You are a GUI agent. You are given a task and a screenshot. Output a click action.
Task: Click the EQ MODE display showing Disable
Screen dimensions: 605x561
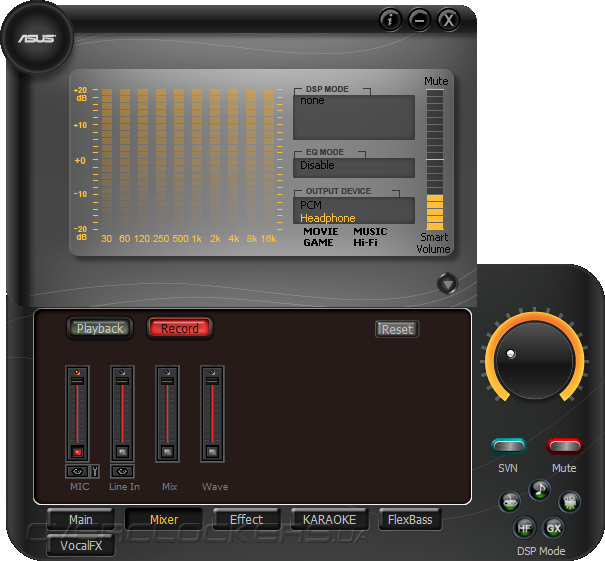(x=354, y=167)
